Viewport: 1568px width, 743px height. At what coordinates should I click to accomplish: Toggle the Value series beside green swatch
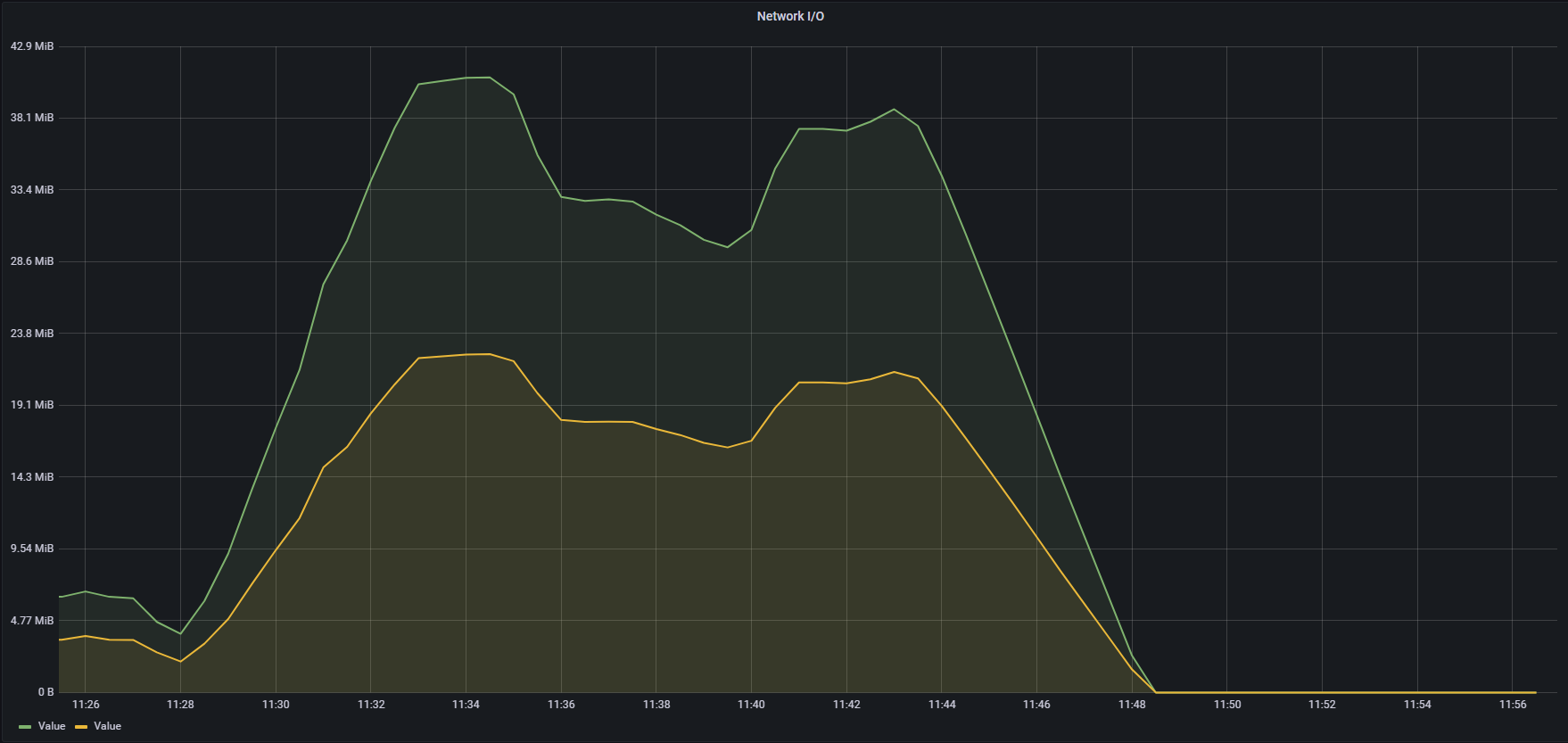[52, 726]
